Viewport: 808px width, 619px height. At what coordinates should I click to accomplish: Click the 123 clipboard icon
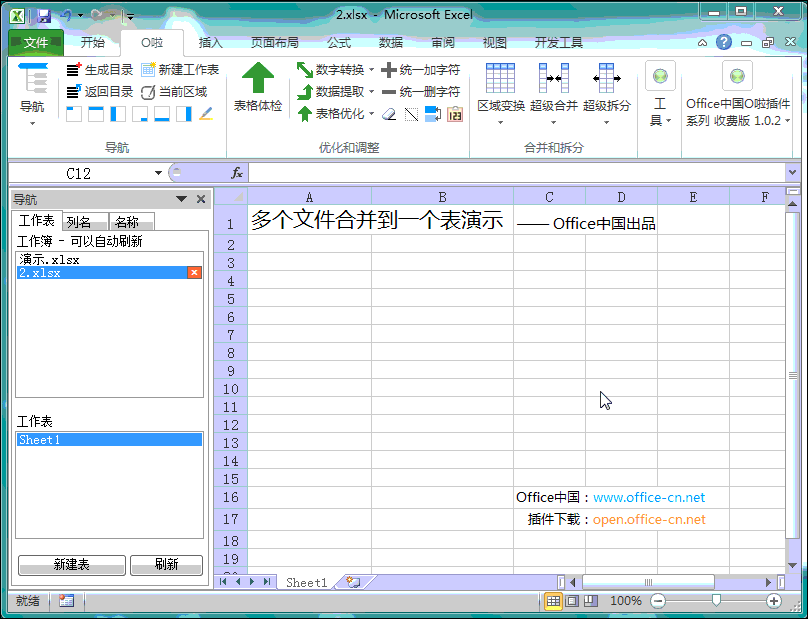(455, 114)
